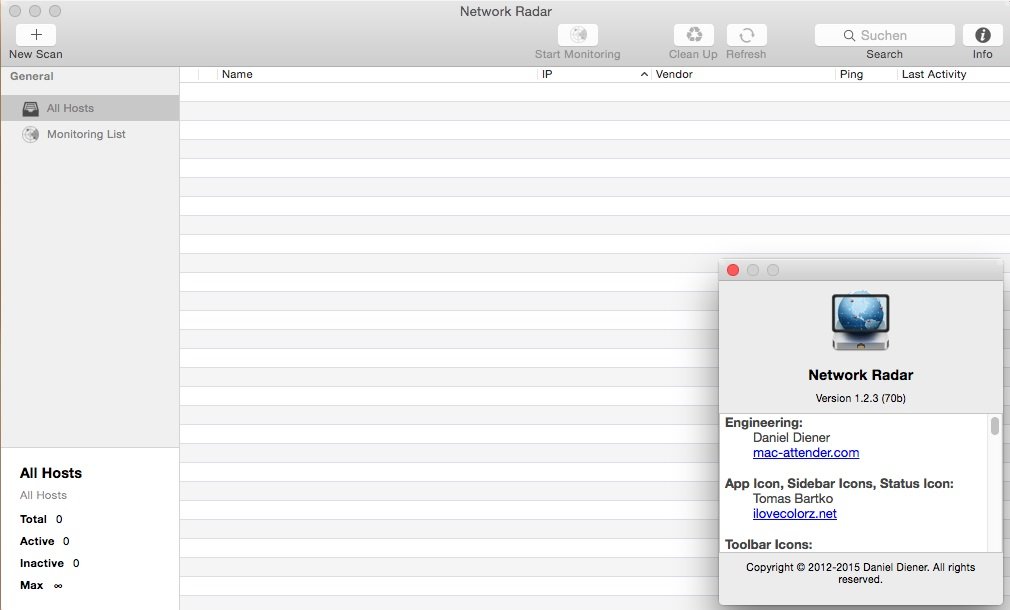Visit the ilovecolorz.net website
Viewport: 1010px width, 610px height.
(795, 514)
